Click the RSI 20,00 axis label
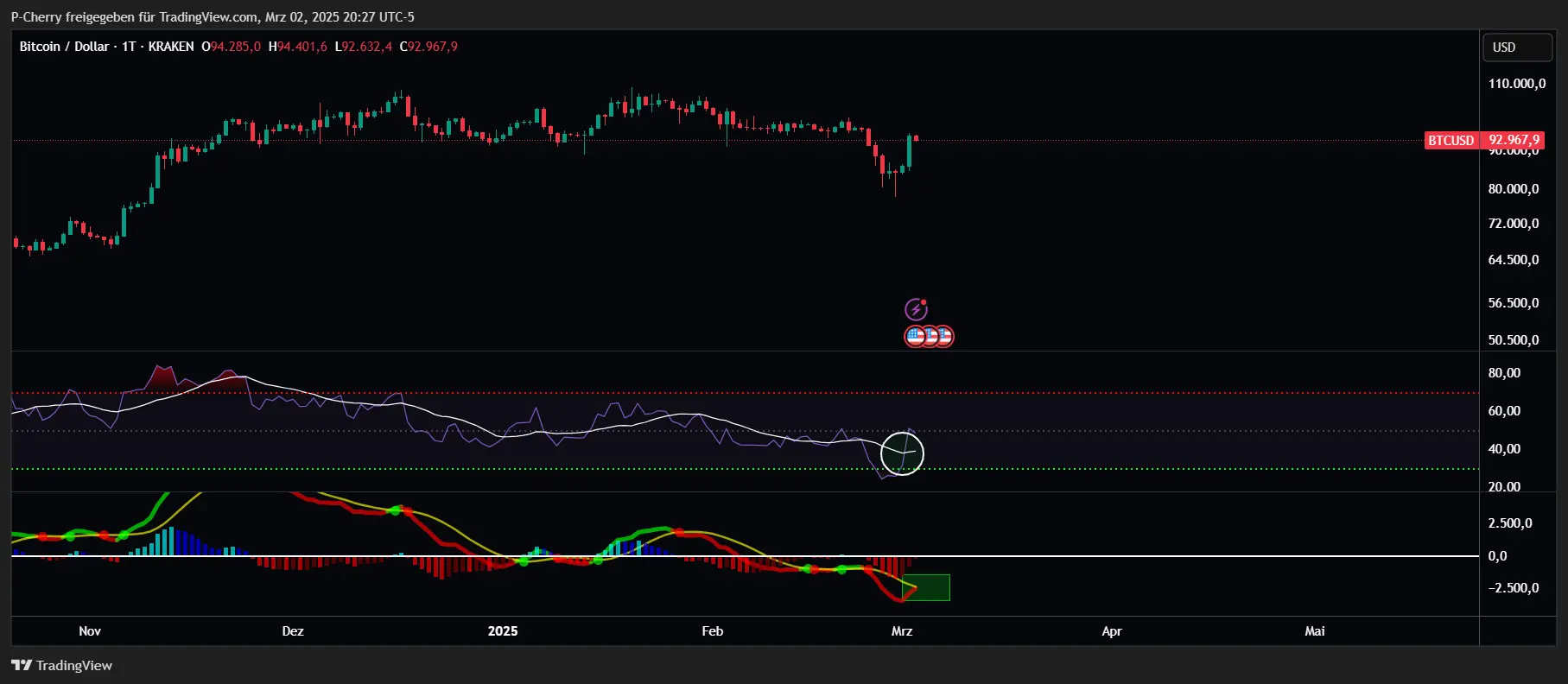The height and width of the screenshot is (684, 1568). 1504,487
